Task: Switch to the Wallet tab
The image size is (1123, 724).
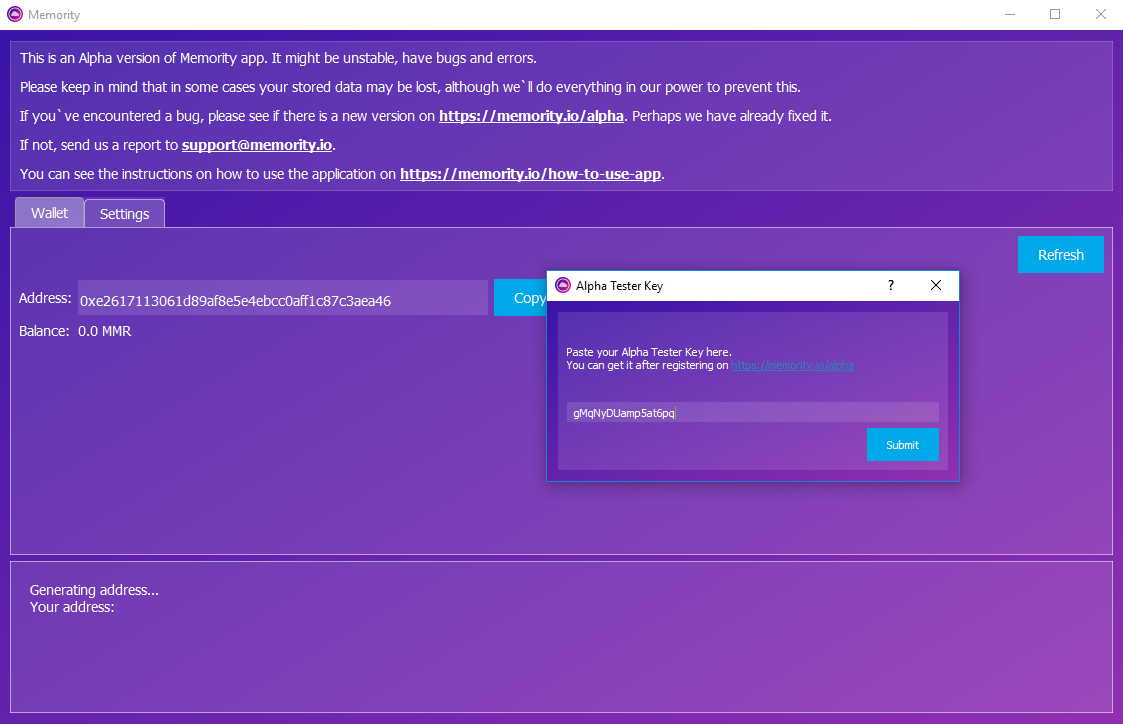Action: point(49,213)
